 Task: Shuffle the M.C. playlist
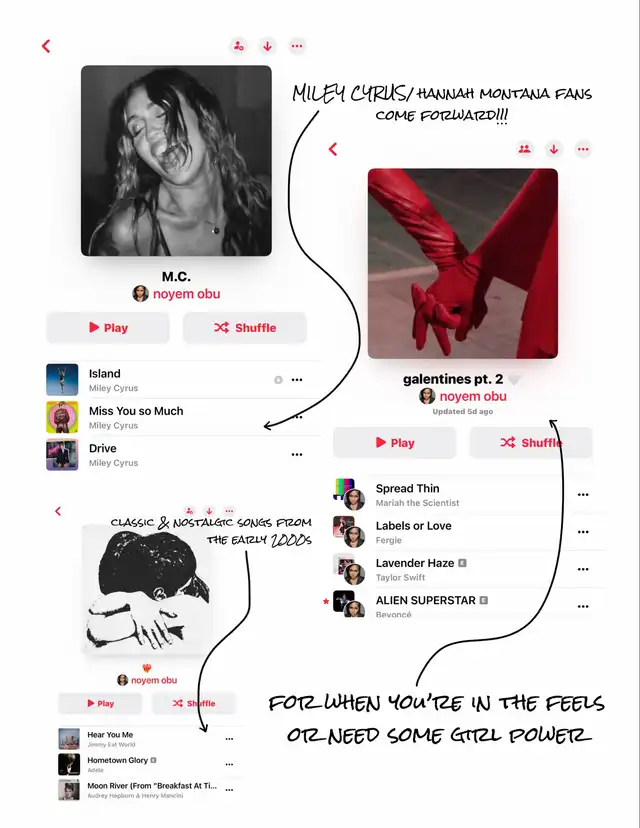[x=244, y=328]
